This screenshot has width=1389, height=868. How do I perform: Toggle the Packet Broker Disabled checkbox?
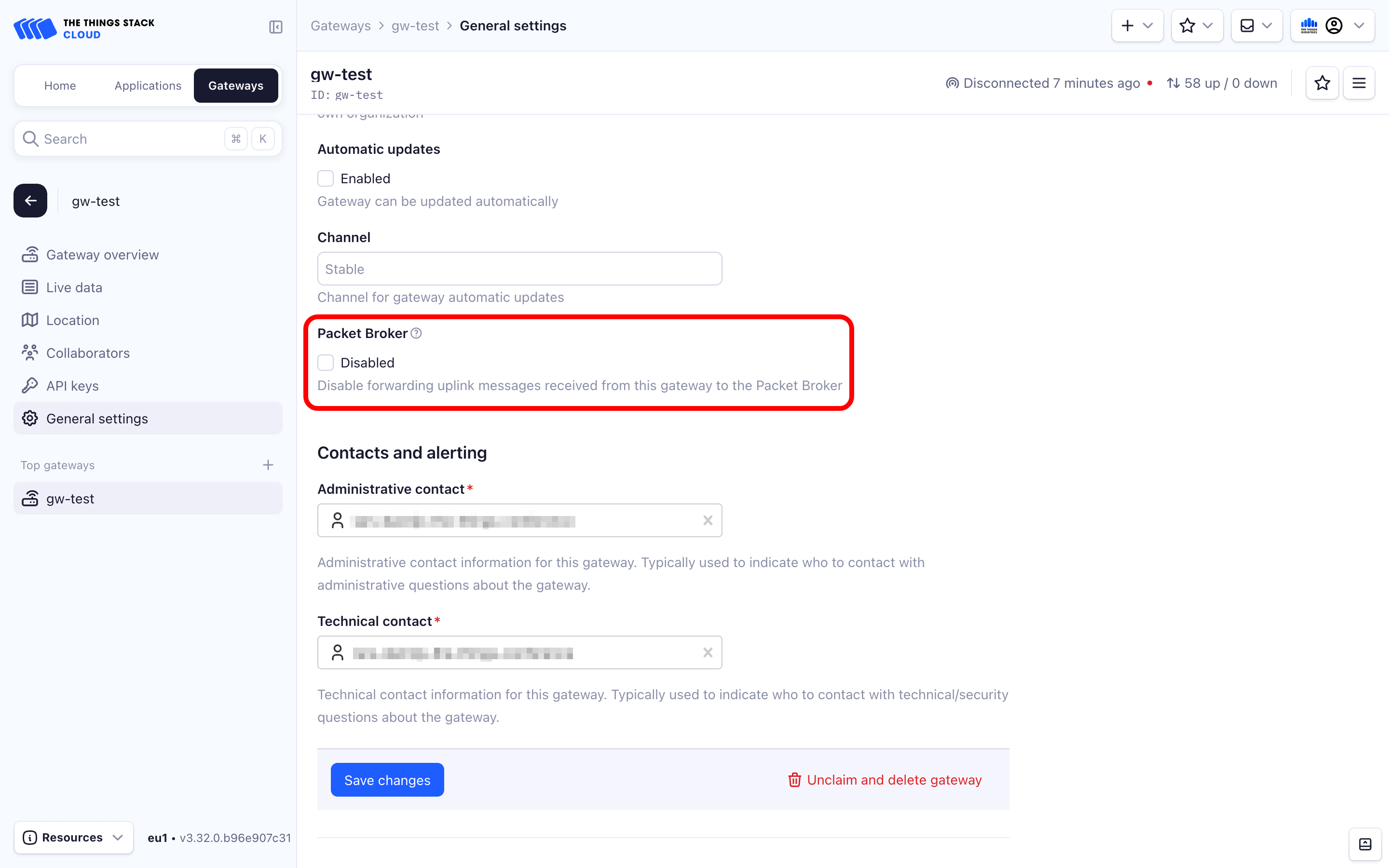(326, 362)
